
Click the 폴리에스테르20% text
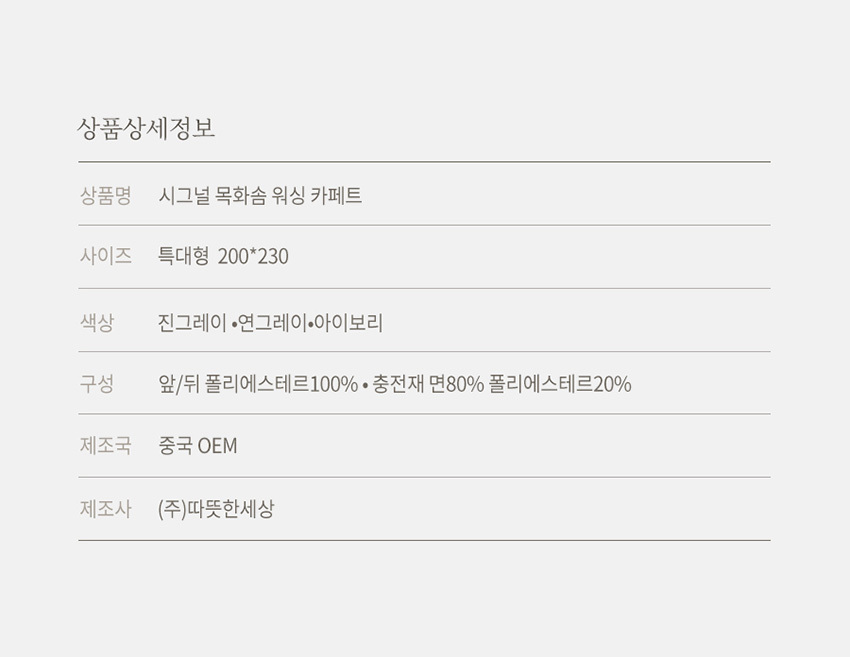coord(560,385)
